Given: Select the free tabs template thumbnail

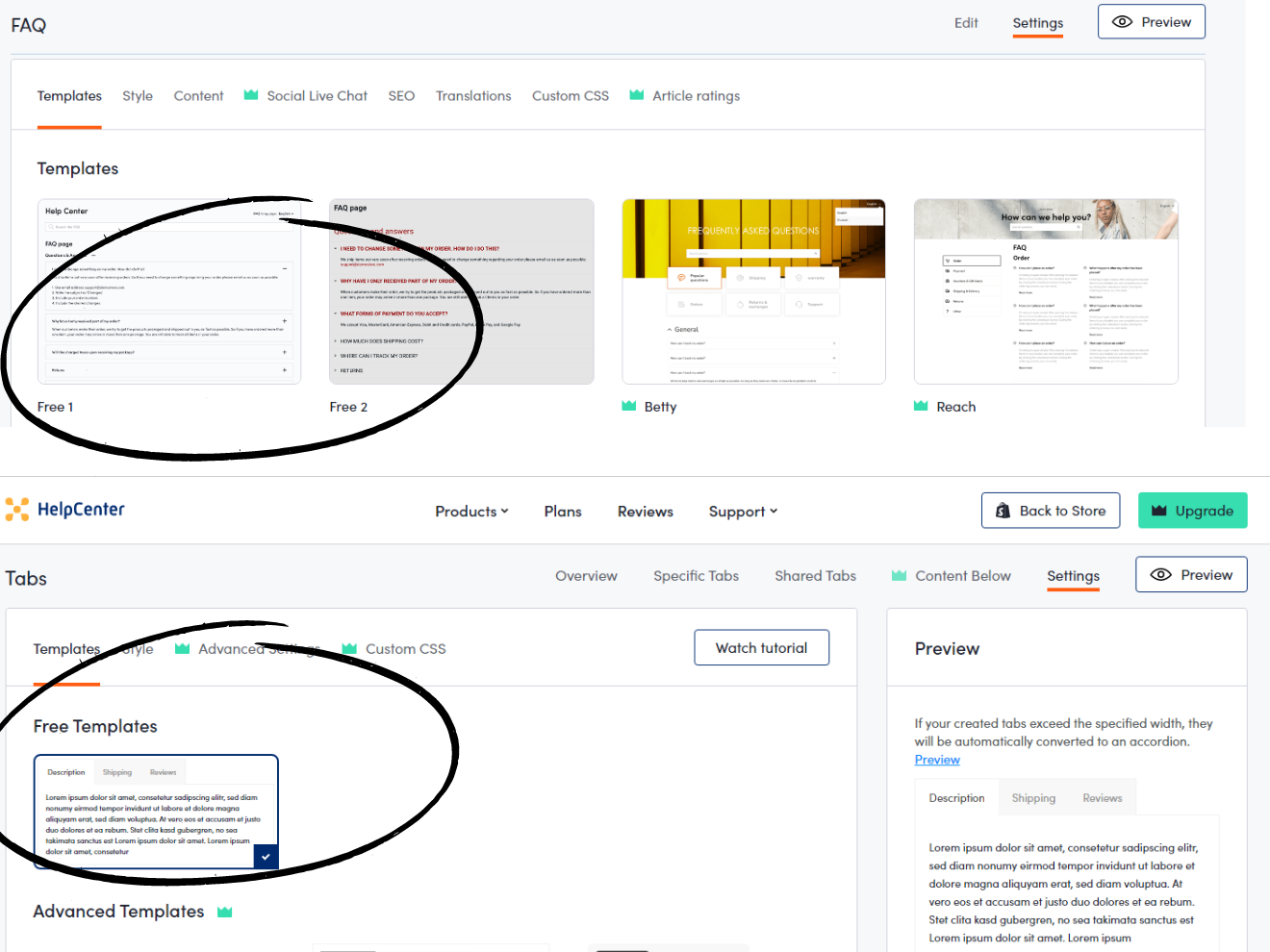Looking at the screenshot, I should [156, 813].
